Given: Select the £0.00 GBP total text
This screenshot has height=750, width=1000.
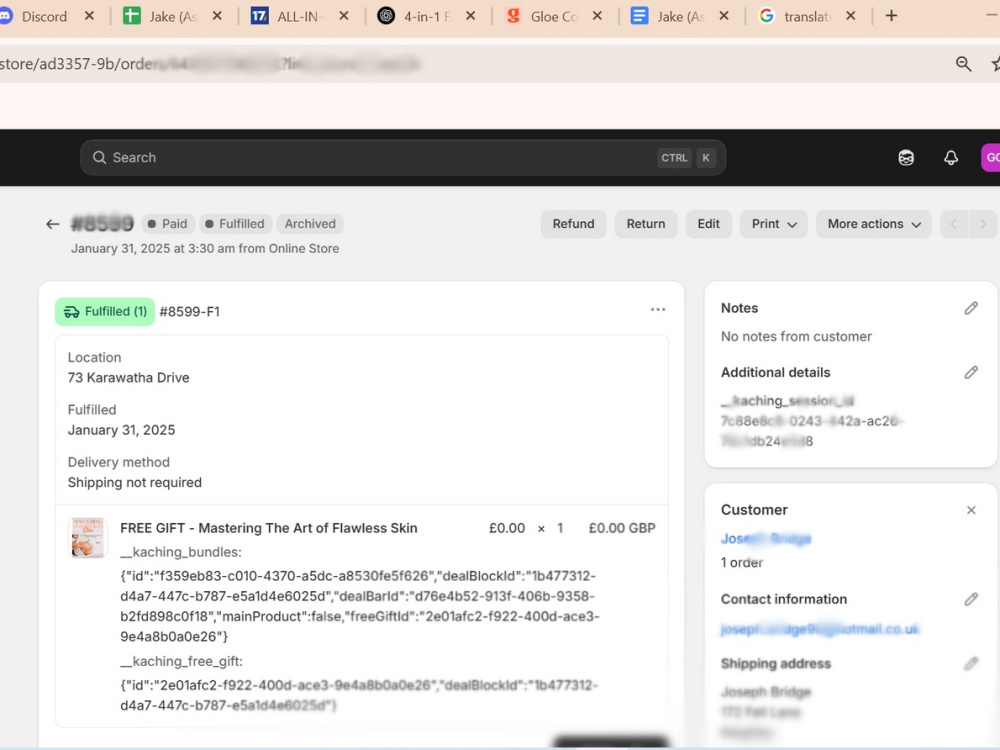Looking at the screenshot, I should point(622,528).
